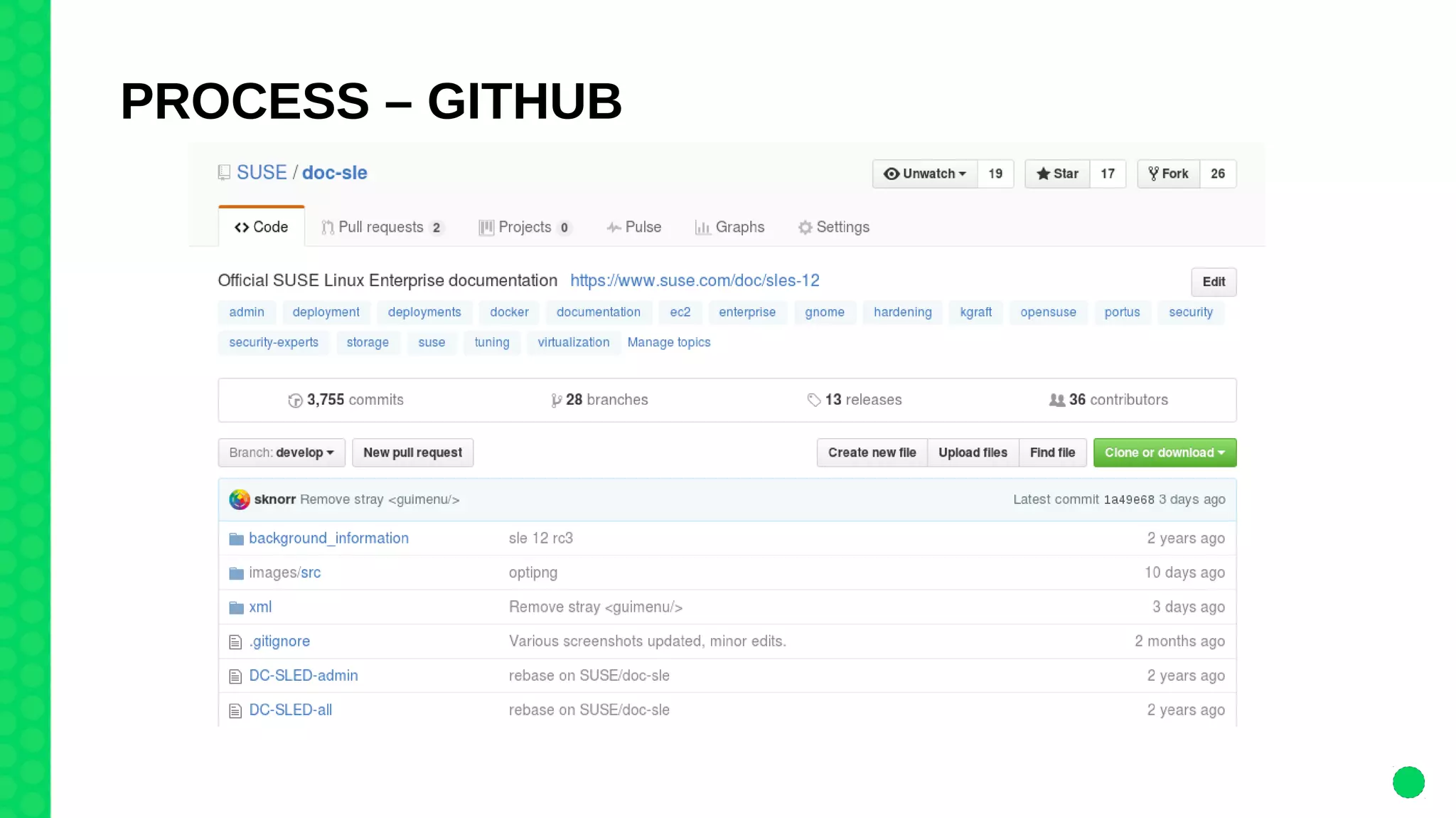Click the releases tag icon

tap(814, 400)
